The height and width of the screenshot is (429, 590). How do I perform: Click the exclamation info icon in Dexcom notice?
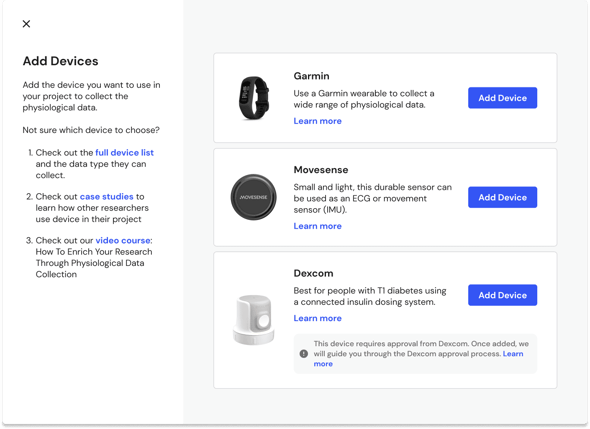click(304, 354)
